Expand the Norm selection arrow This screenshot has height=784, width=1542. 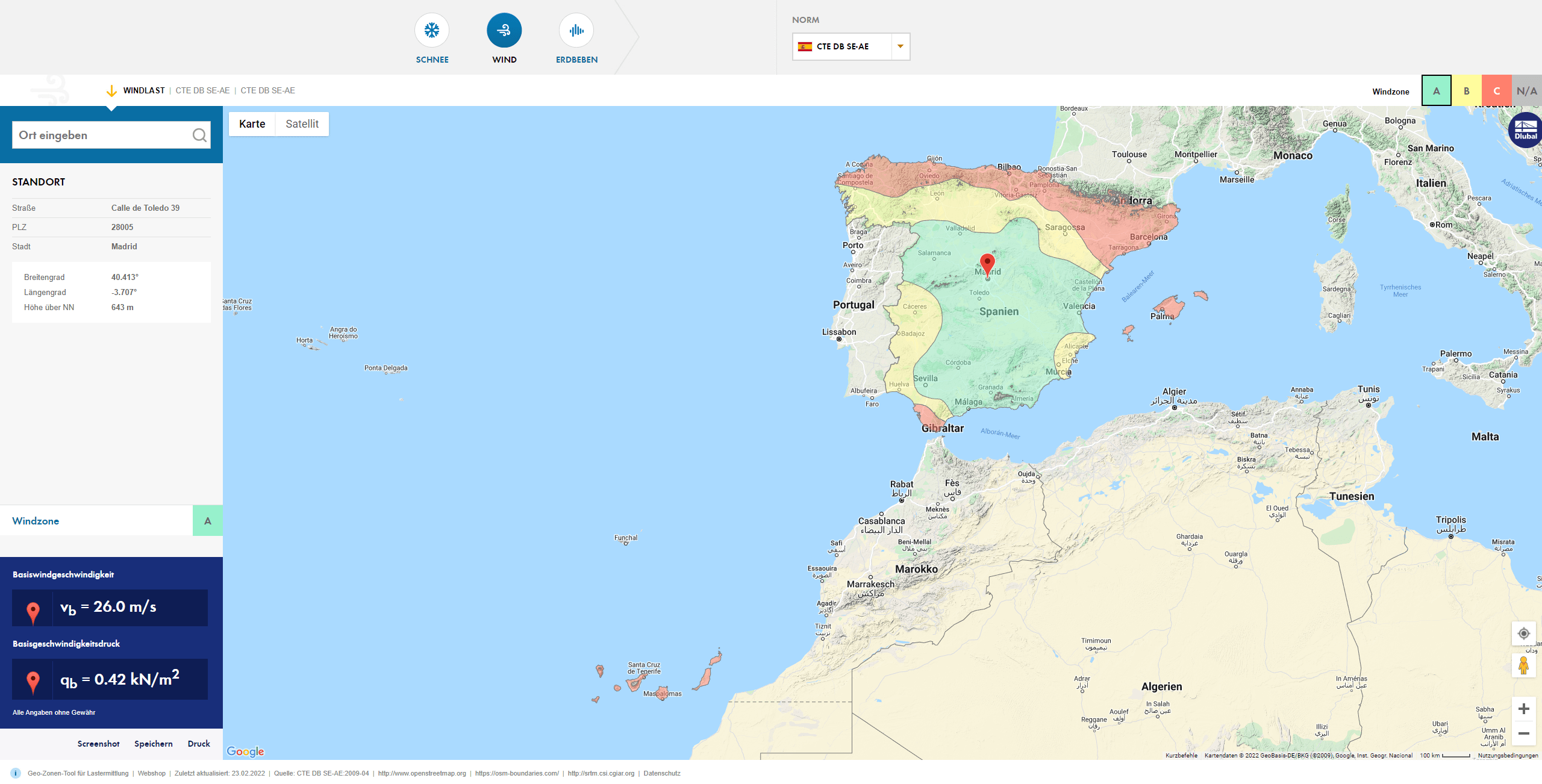(x=901, y=46)
